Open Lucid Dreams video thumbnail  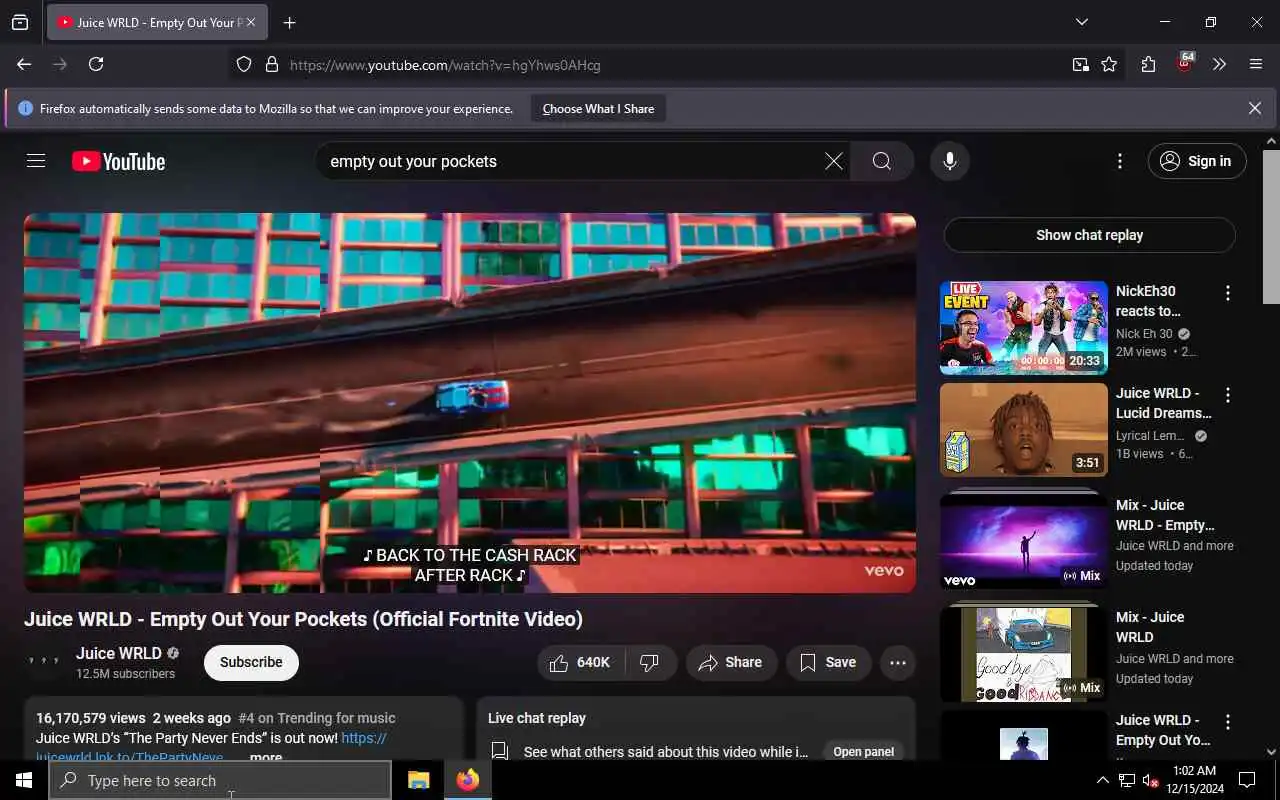pyautogui.click(x=1024, y=430)
